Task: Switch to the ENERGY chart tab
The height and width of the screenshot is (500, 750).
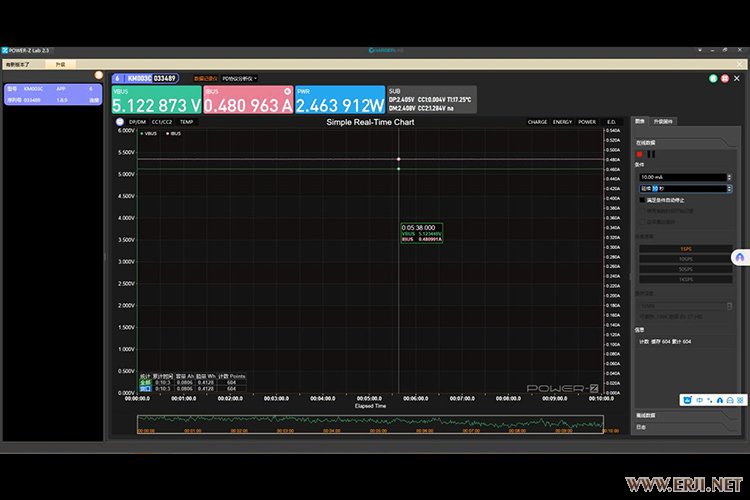Action: tap(563, 122)
